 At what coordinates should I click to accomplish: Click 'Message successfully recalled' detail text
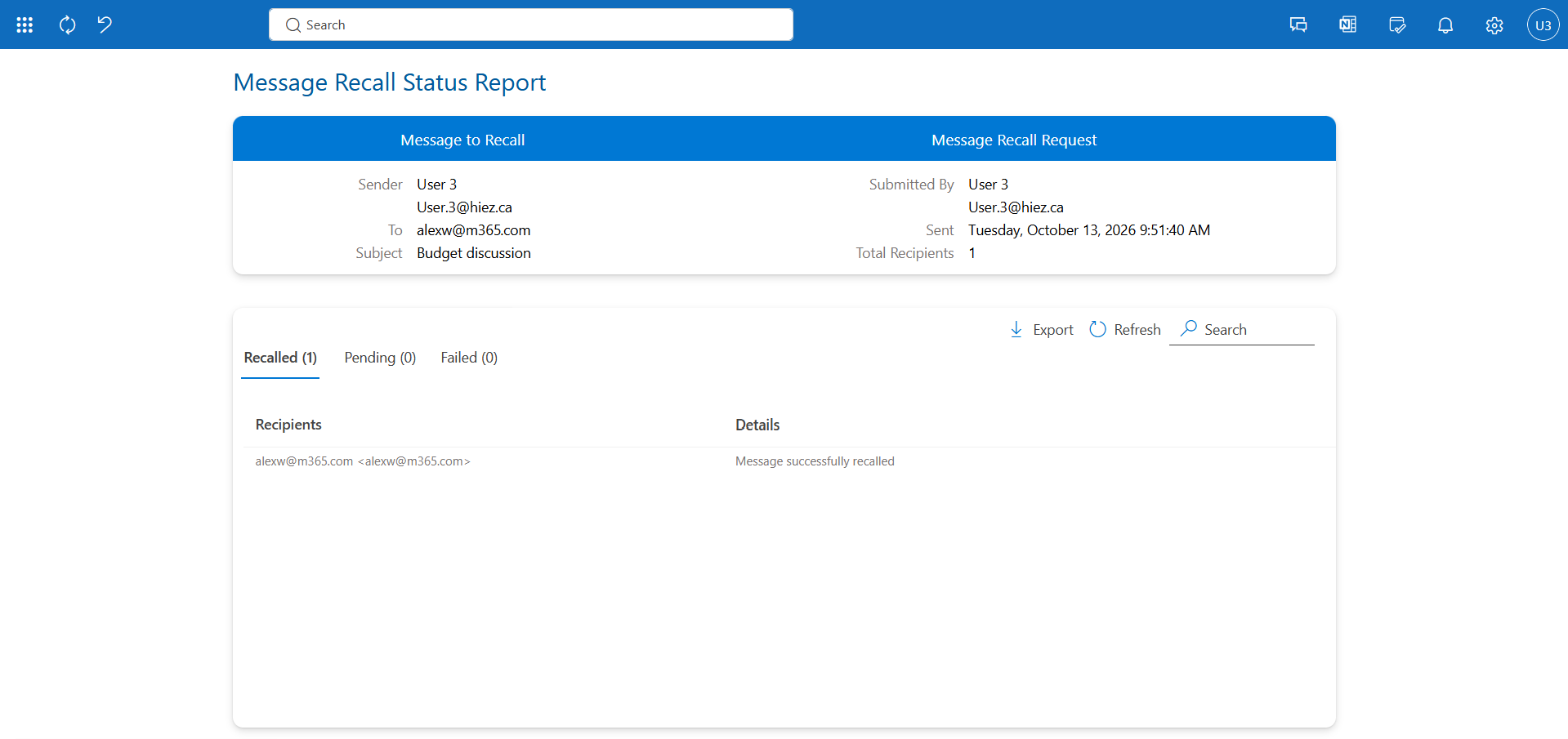tap(815, 461)
